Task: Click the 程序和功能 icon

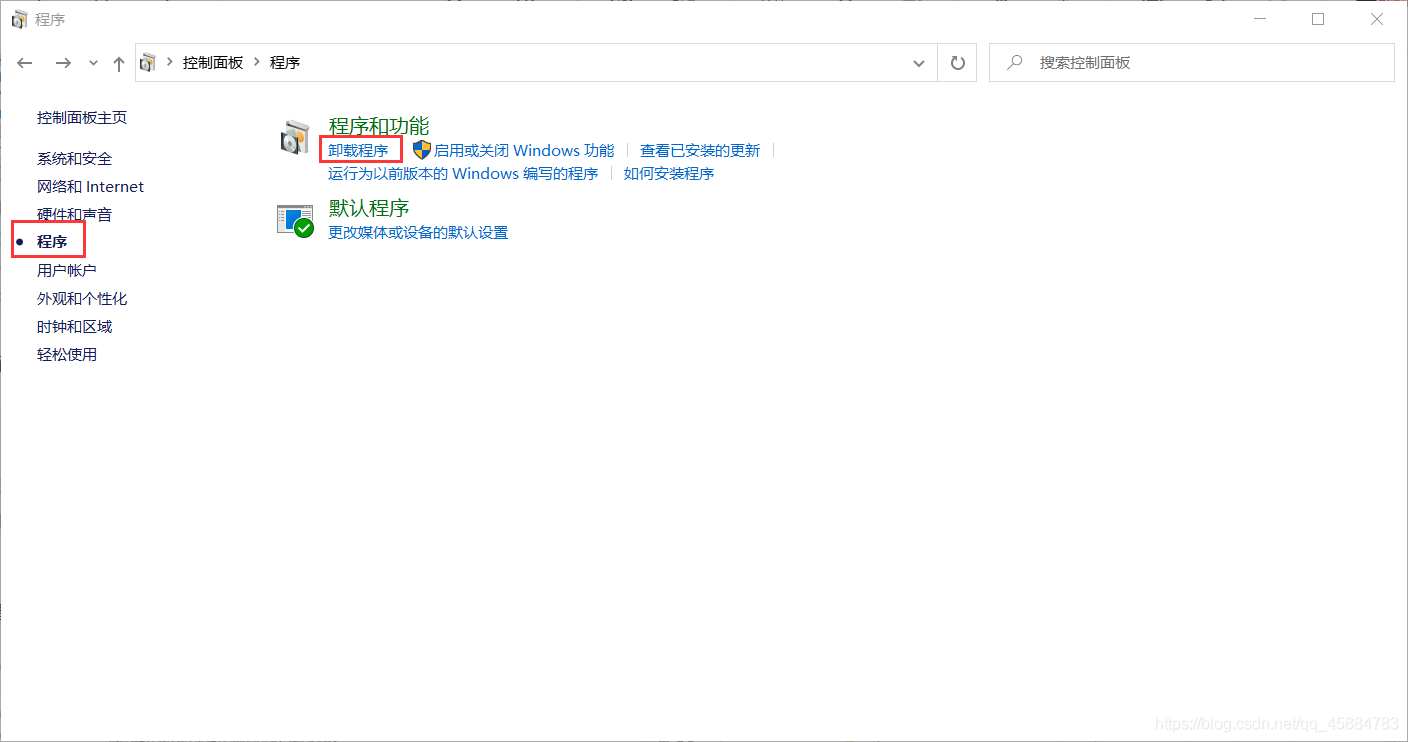Action: [295, 139]
